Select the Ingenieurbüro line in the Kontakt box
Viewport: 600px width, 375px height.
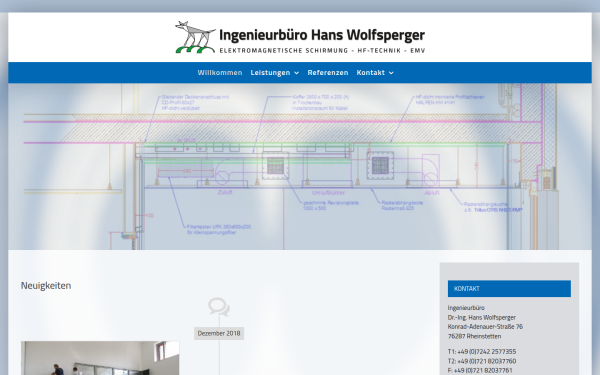tap(466, 308)
